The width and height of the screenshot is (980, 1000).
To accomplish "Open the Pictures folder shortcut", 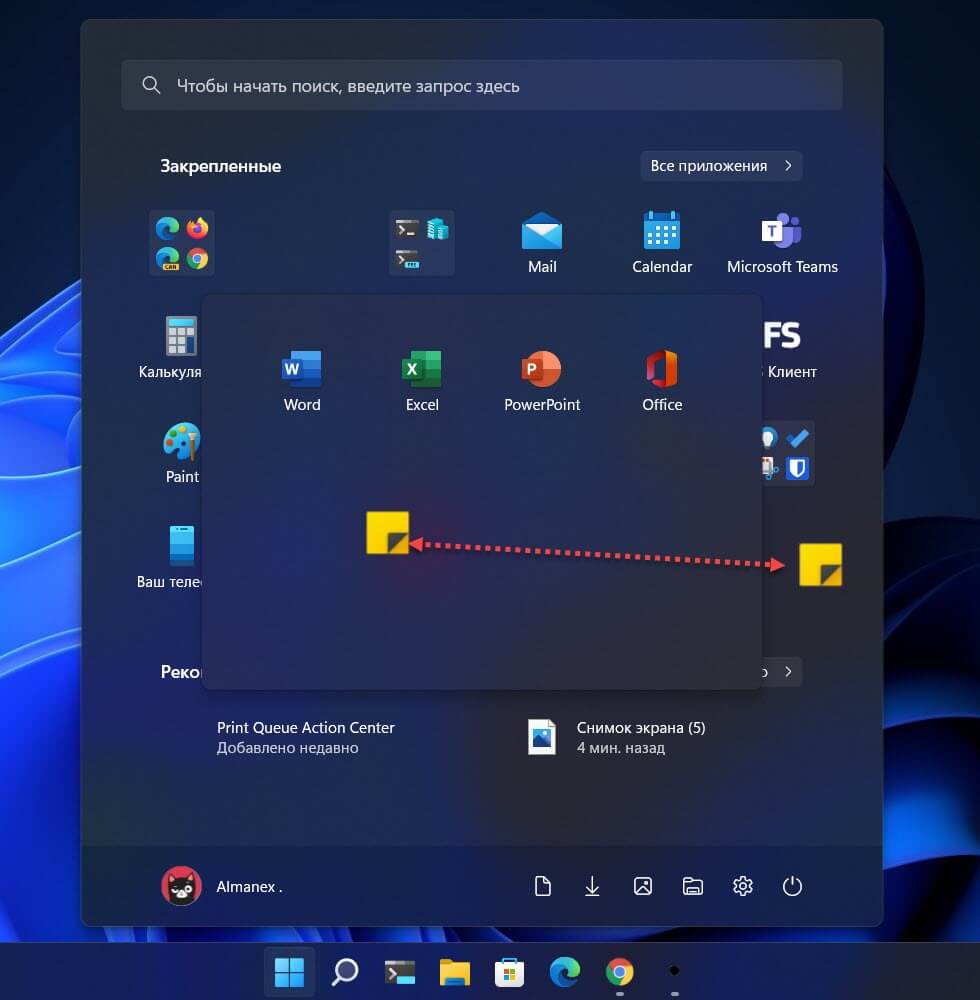I will [x=643, y=886].
